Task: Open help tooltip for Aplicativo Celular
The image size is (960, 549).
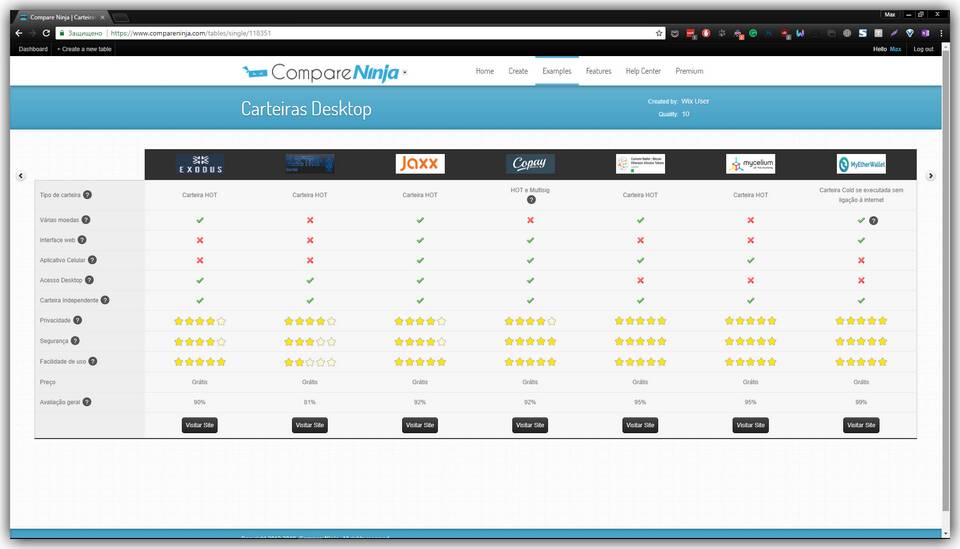Action: click(x=92, y=260)
